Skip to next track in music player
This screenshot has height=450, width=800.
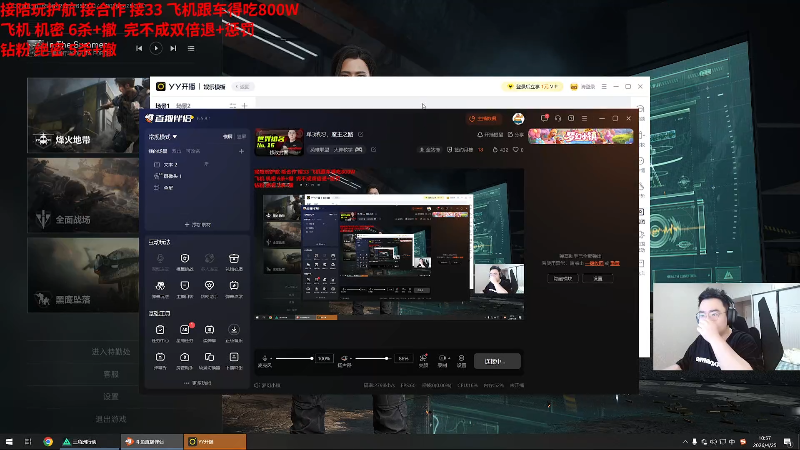173,48
